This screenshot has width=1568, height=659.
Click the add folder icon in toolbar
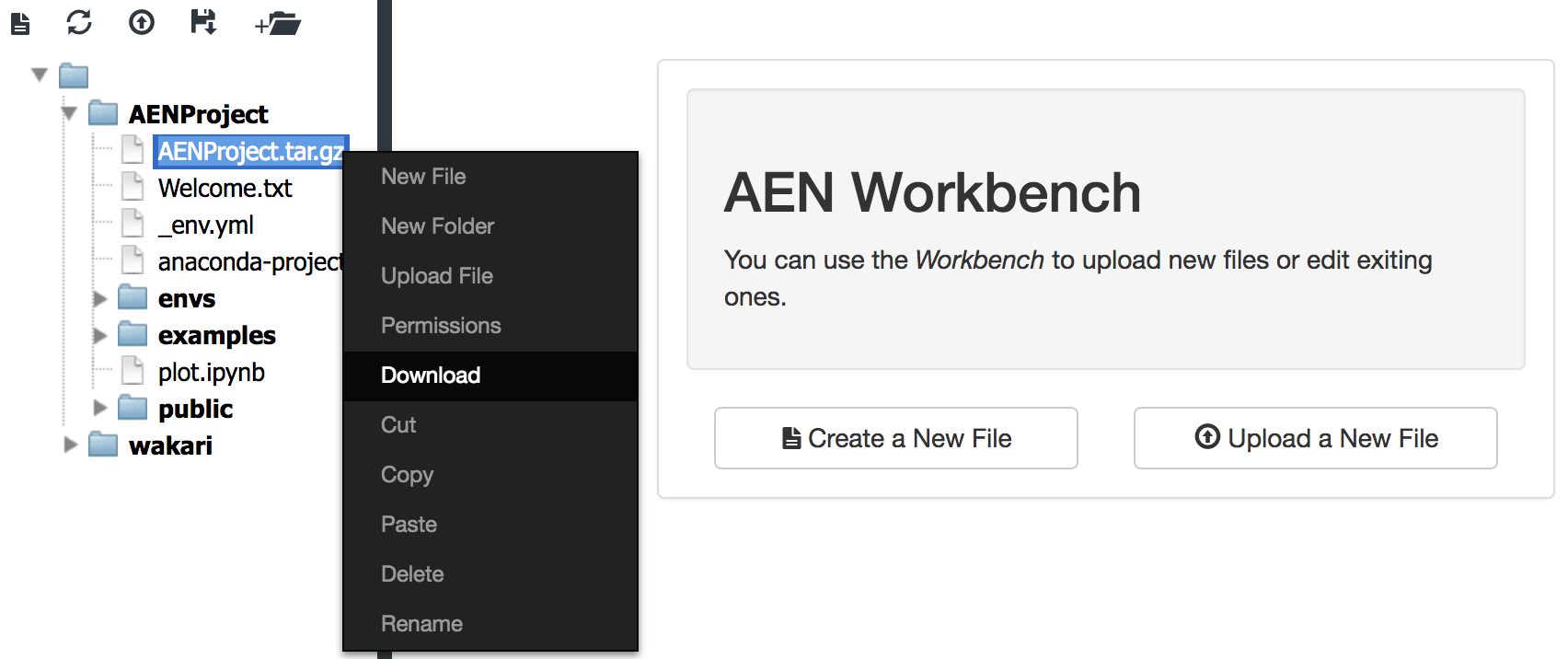(x=279, y=24)
